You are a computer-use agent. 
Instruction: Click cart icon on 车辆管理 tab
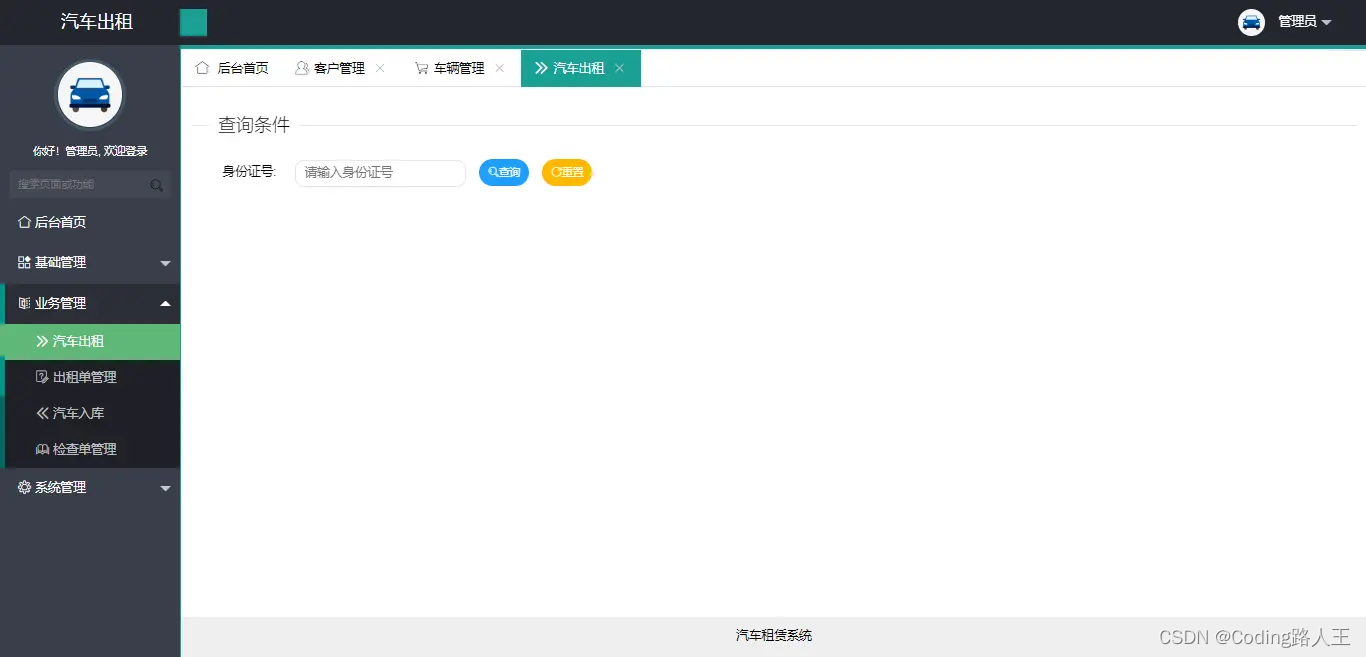[x=422, y=68]
